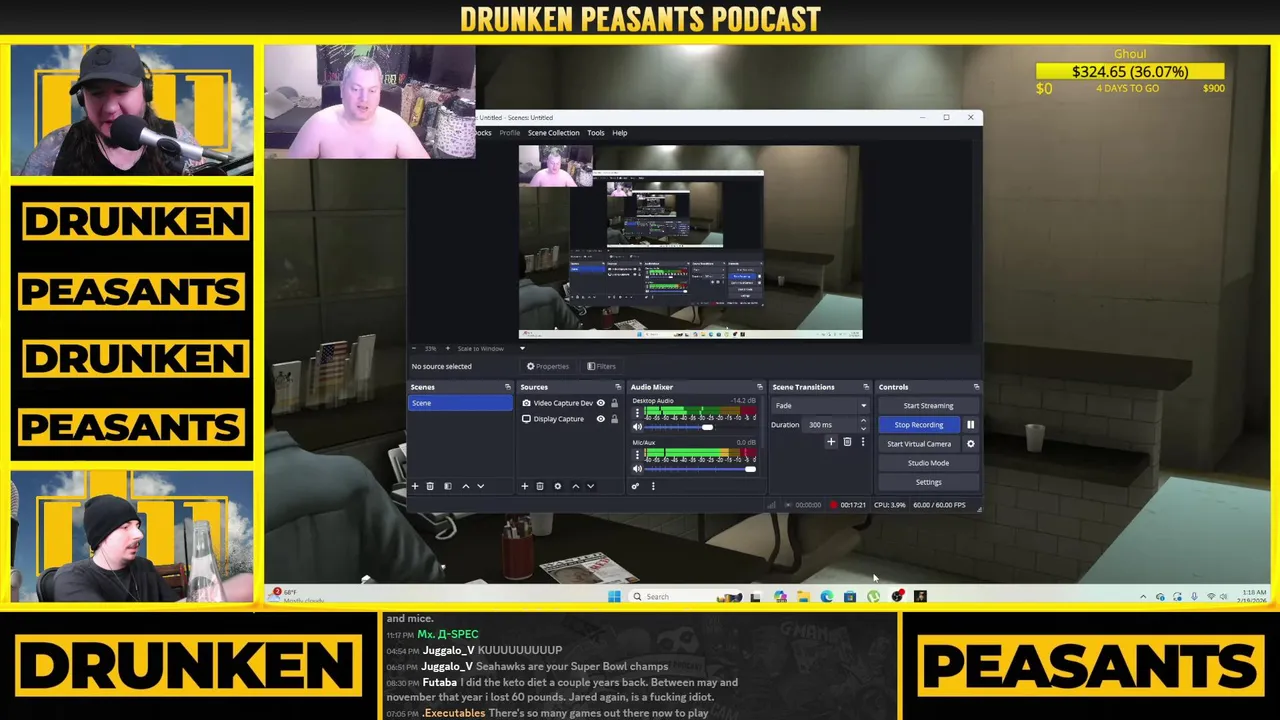Open the Windows Start menu

click(x=614, y=597)
